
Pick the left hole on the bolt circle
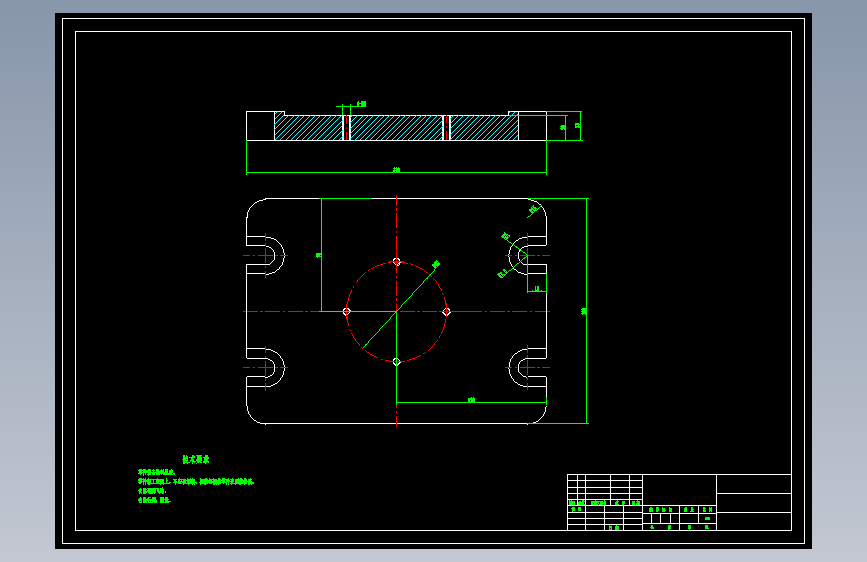coord(347,311)
